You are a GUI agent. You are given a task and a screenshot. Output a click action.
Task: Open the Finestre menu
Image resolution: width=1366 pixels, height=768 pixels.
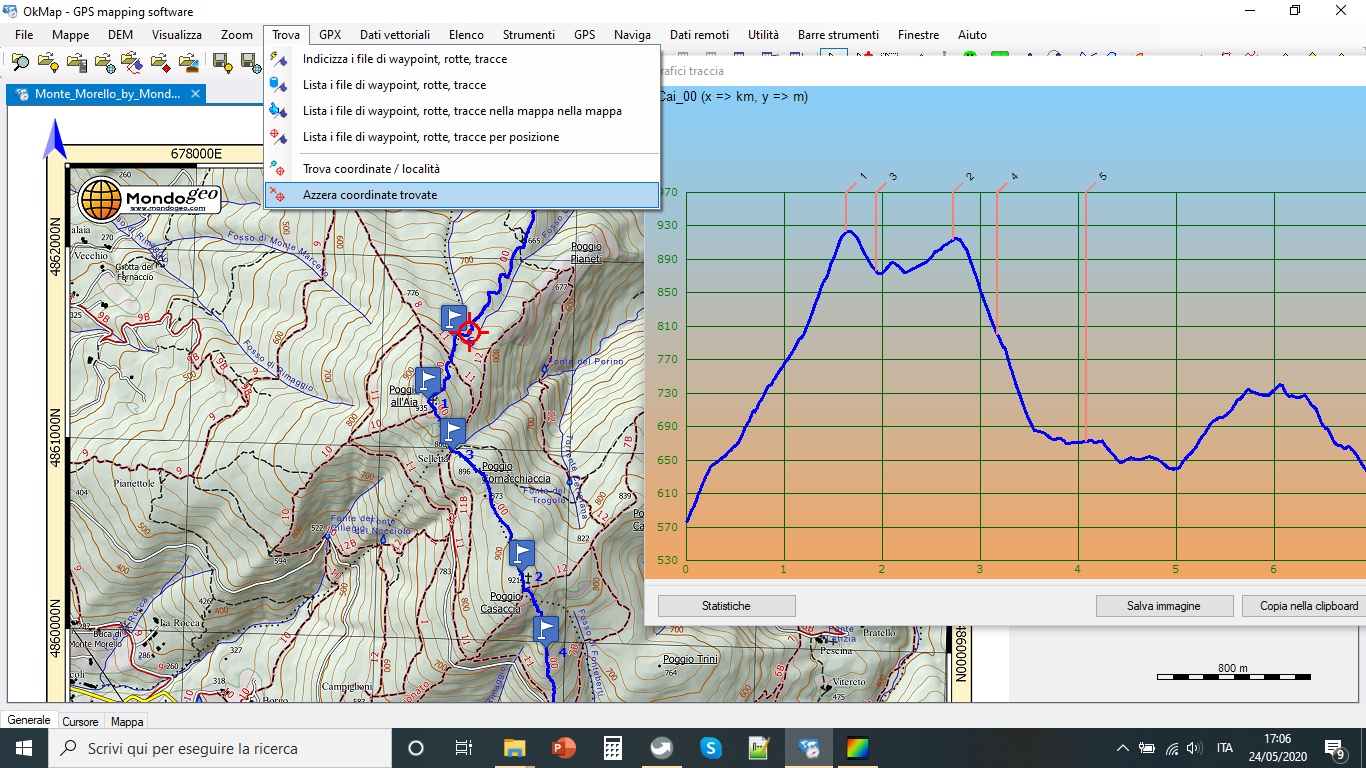point(918,35)
